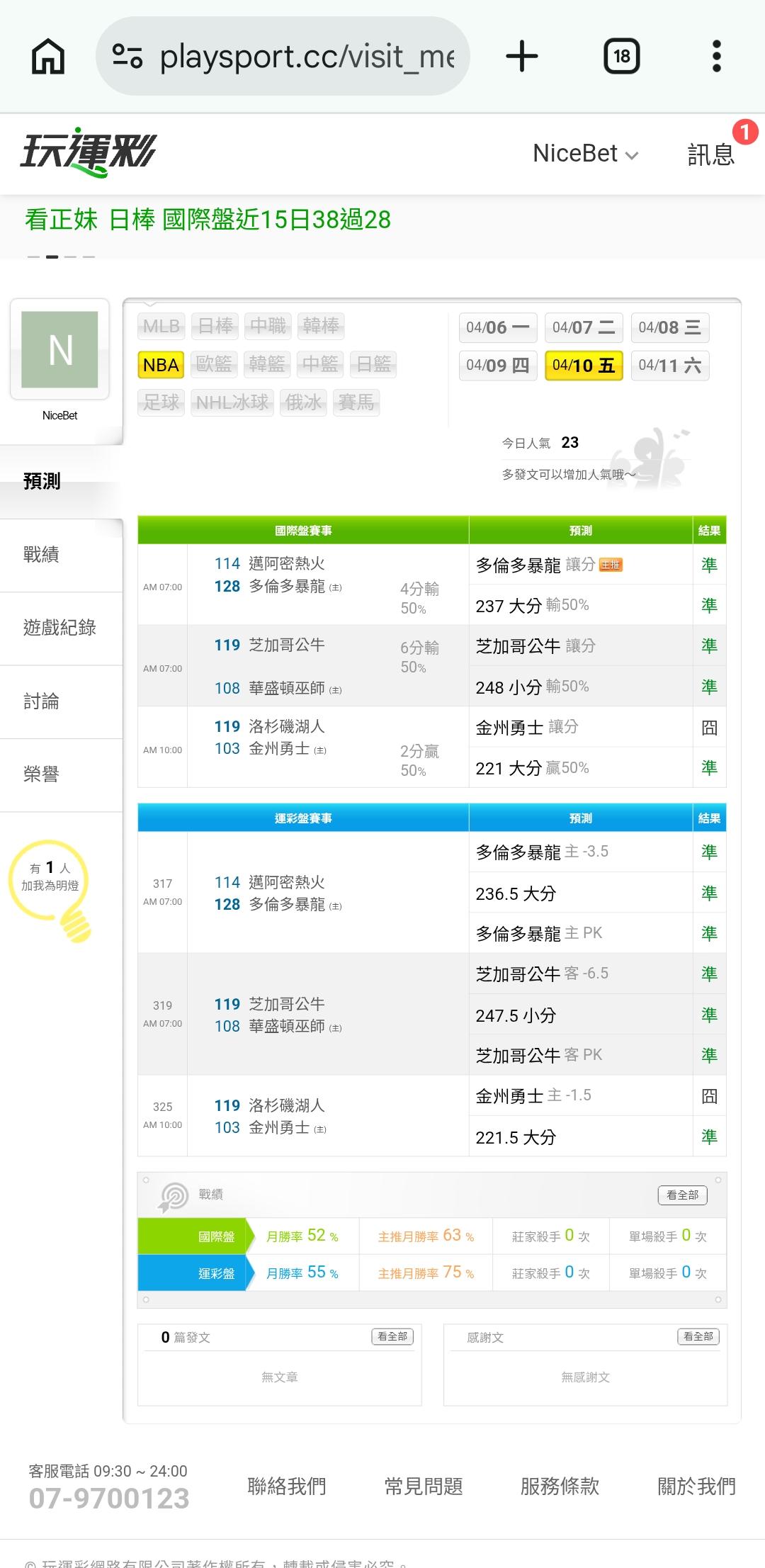Image resolution: width=765 pixels, height=1568 pixels.
Task: Expand the NiceBet account dropdown
Action: pos(585,154)
